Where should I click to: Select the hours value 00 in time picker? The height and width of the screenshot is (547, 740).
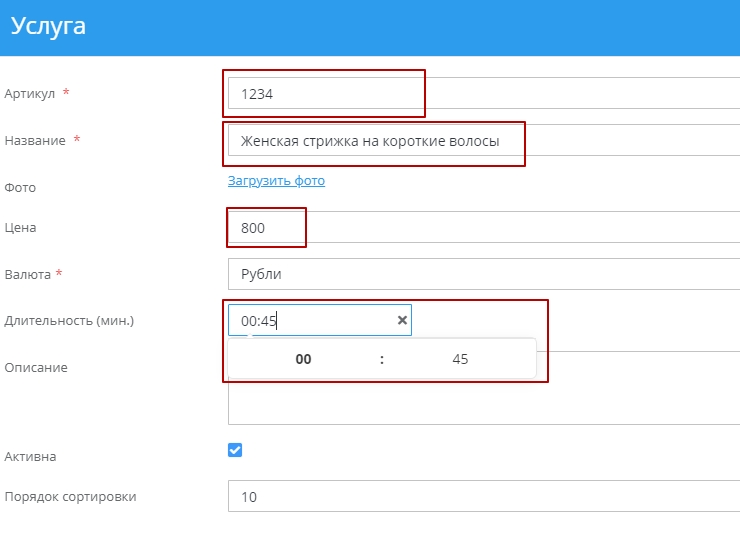click(303, 360)
